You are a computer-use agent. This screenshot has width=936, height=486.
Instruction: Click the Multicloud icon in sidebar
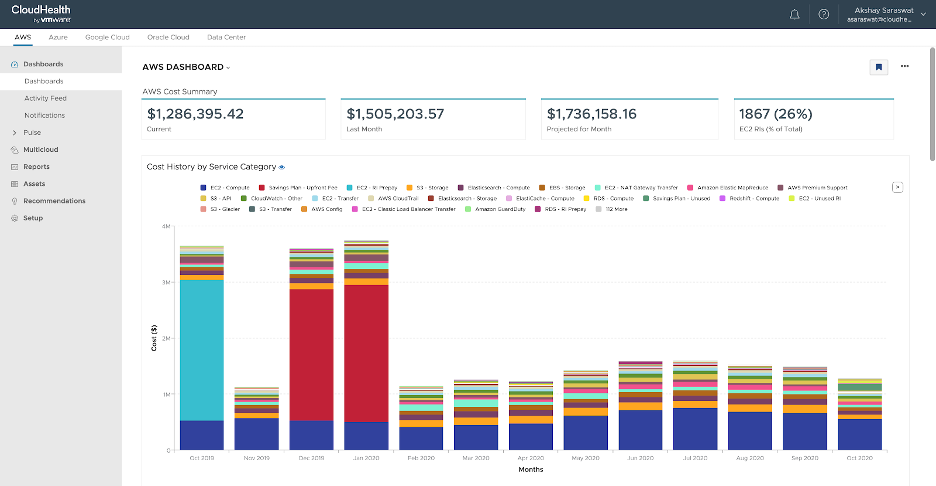coord(14,150)
